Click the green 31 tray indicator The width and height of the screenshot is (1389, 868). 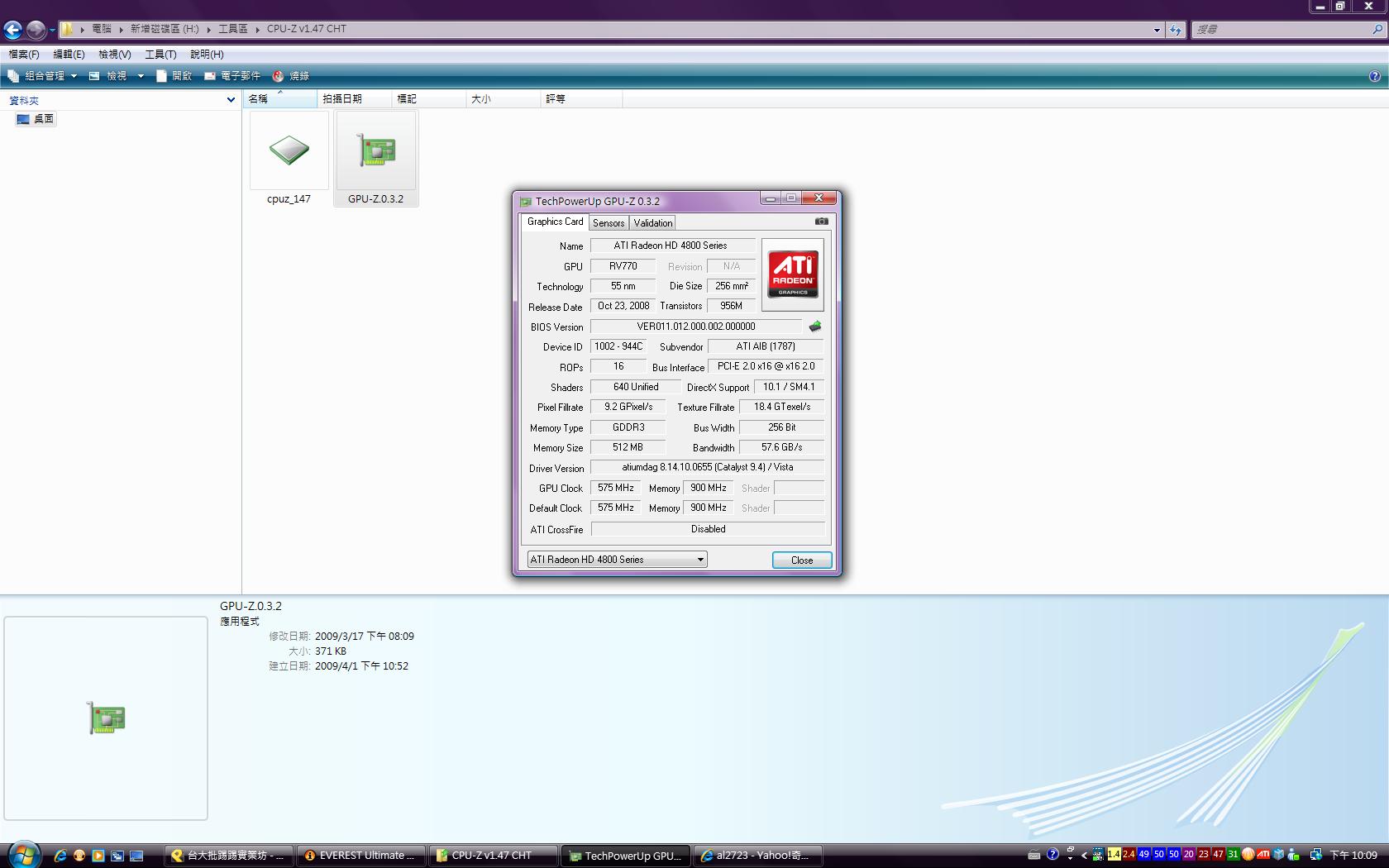pyautogui.click(x=1233, y=855)
